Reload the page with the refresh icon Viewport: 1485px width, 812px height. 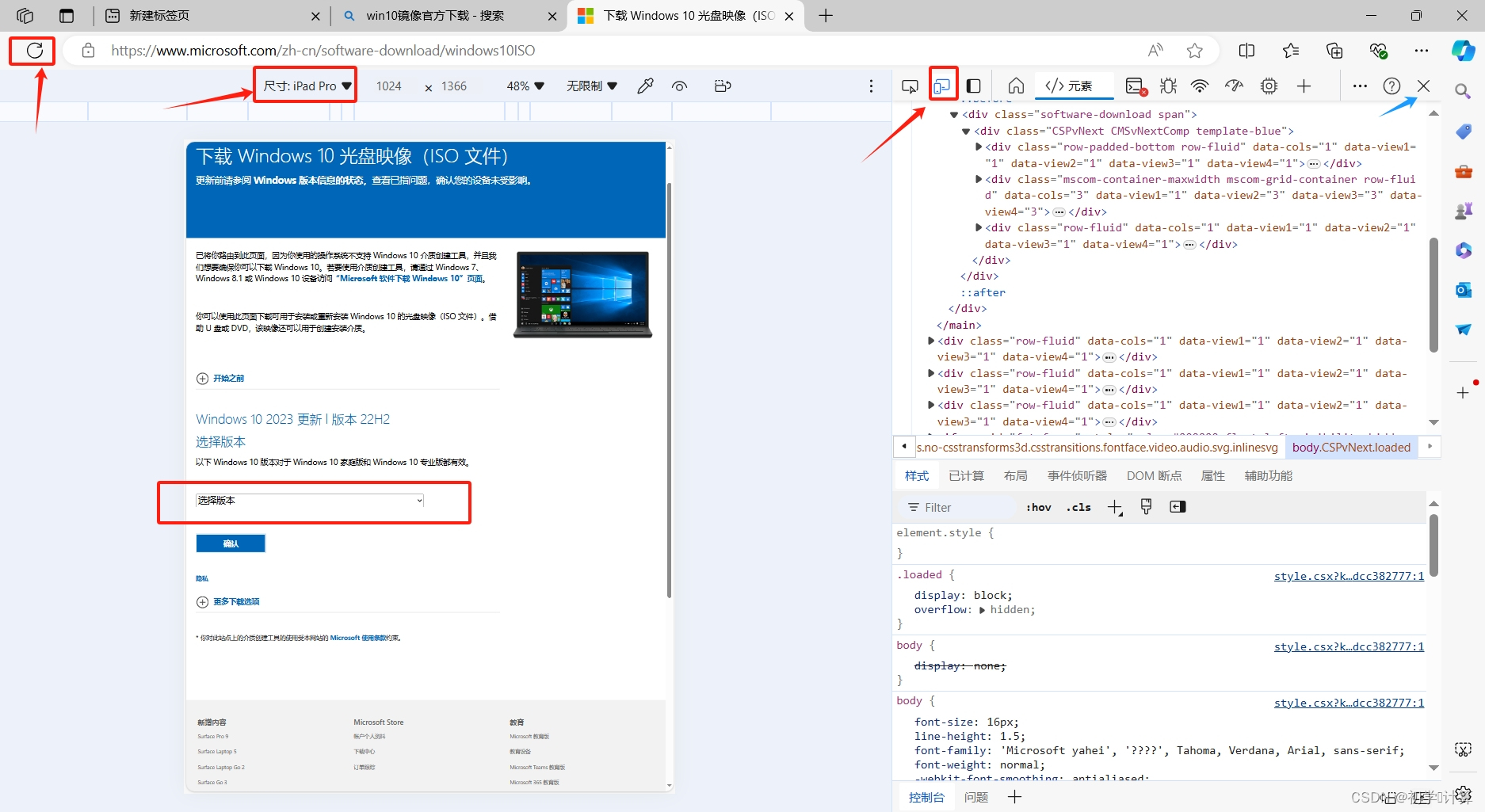pyautogui.click(x=34, y=51)
